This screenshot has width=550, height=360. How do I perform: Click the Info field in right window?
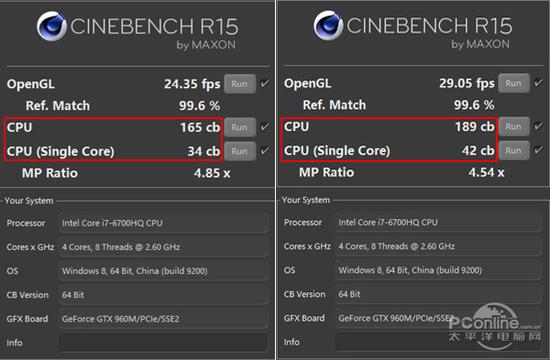(x=438, y=342)
